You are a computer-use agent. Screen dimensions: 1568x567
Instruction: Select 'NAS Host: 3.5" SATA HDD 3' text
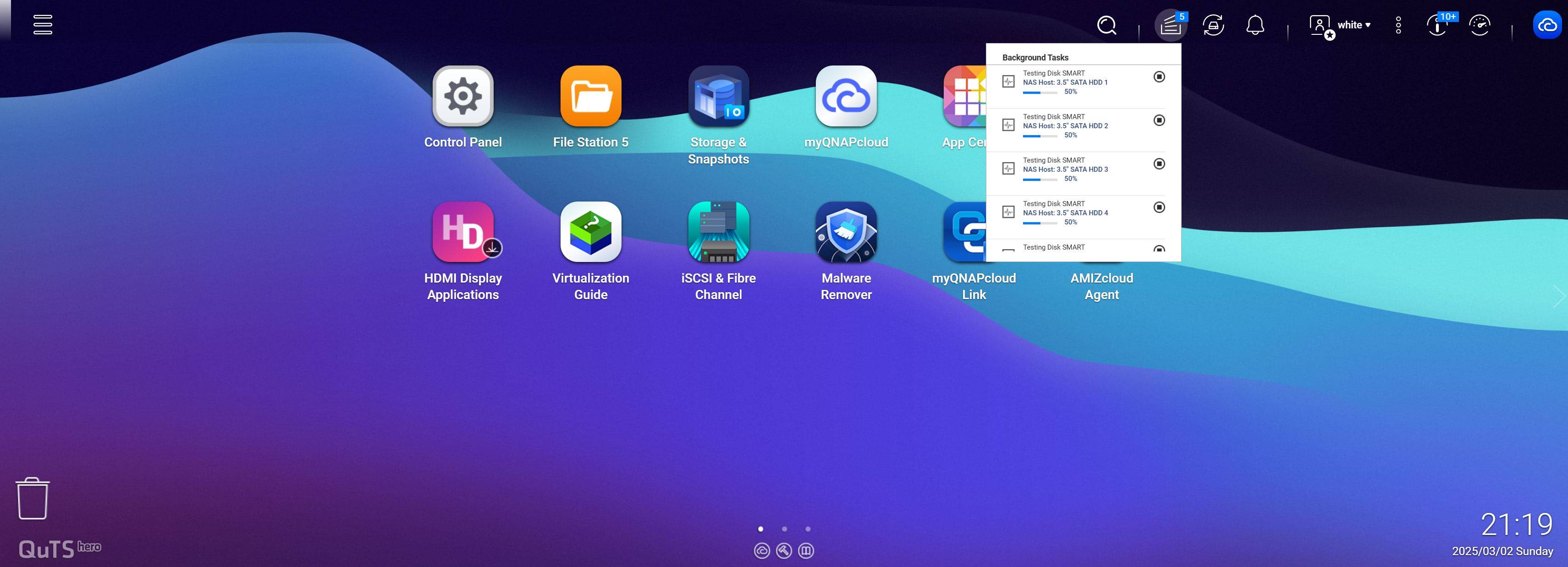pyautogui.click(x=1065, y=169)
